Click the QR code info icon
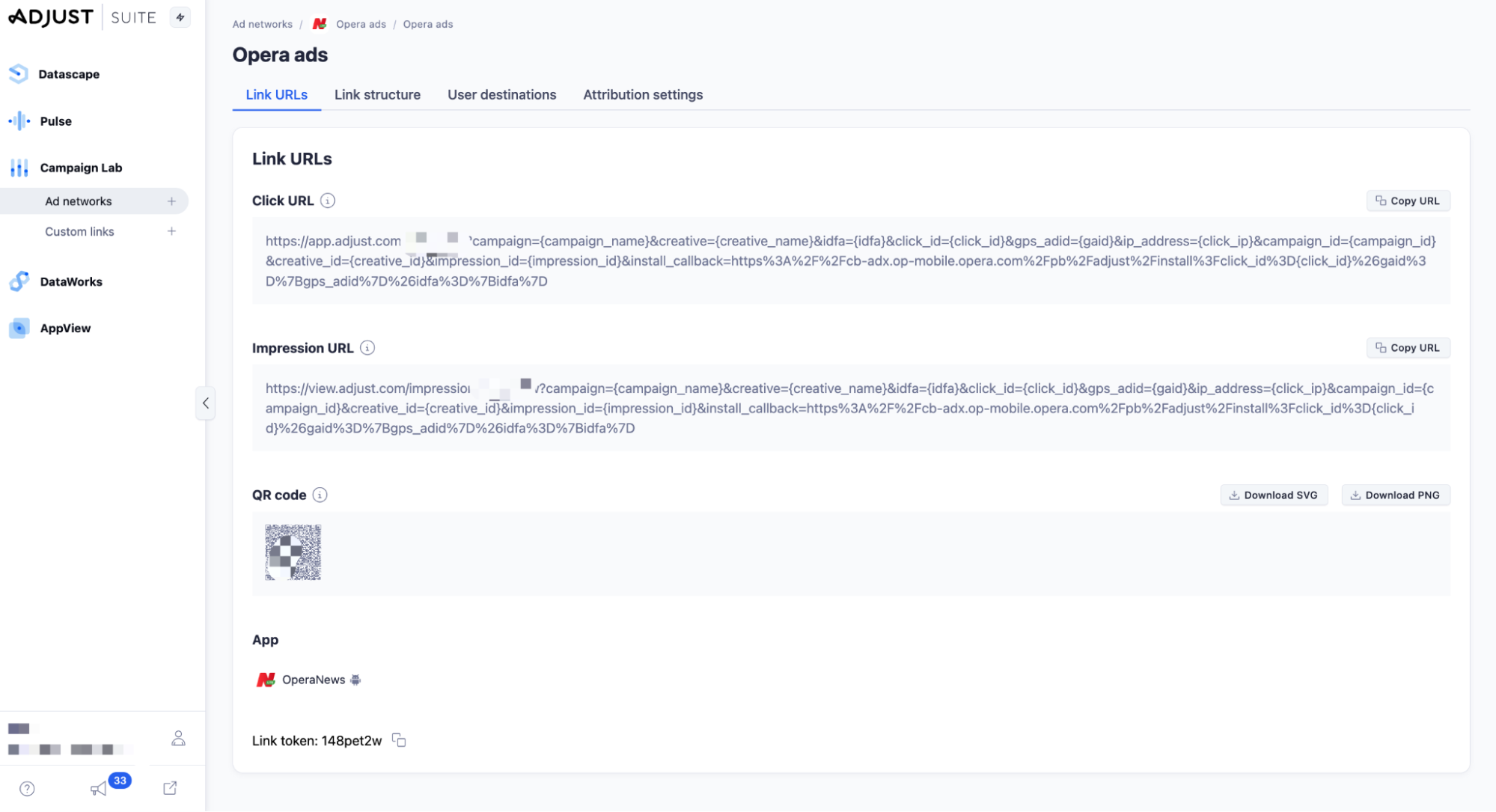Viewport: 1496px width, 812px height. pos(320,495)
